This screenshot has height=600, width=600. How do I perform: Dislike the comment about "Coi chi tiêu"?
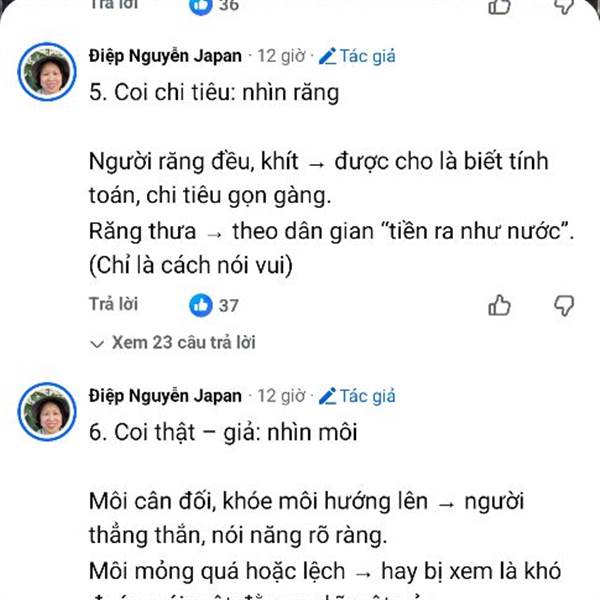[x=564, y=305]
